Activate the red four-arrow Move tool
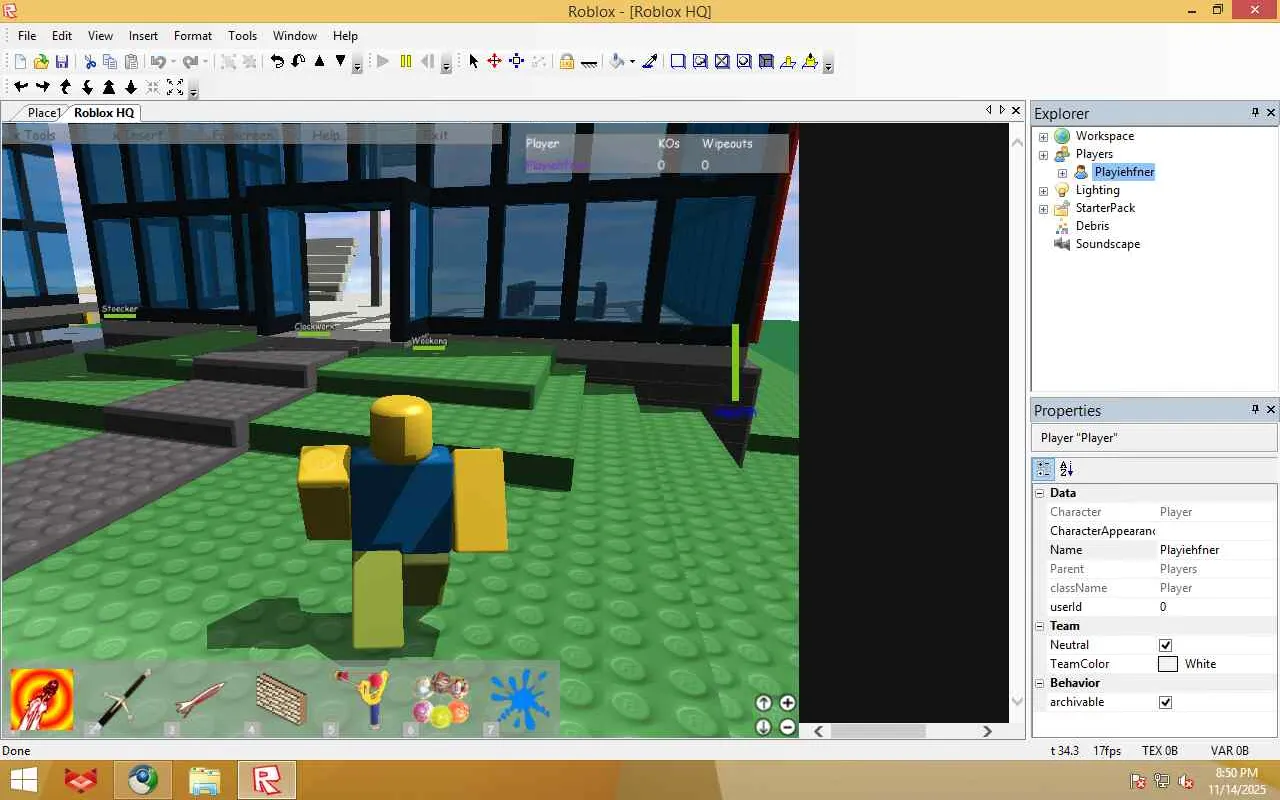Viewport: 1280px width, 800px height. coord(494,62)
